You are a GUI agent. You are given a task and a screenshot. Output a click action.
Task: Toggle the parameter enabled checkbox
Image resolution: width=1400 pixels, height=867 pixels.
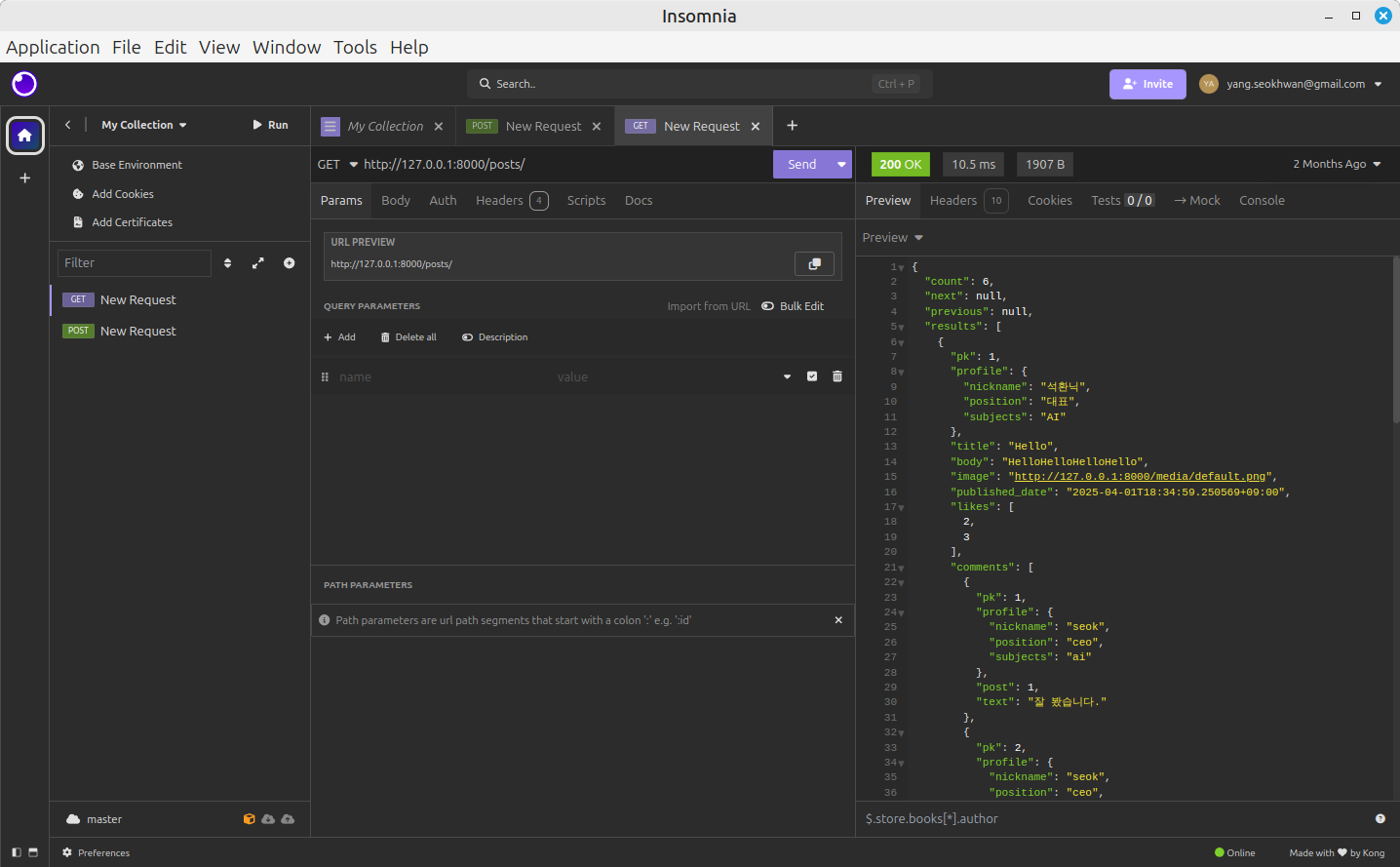812,376
